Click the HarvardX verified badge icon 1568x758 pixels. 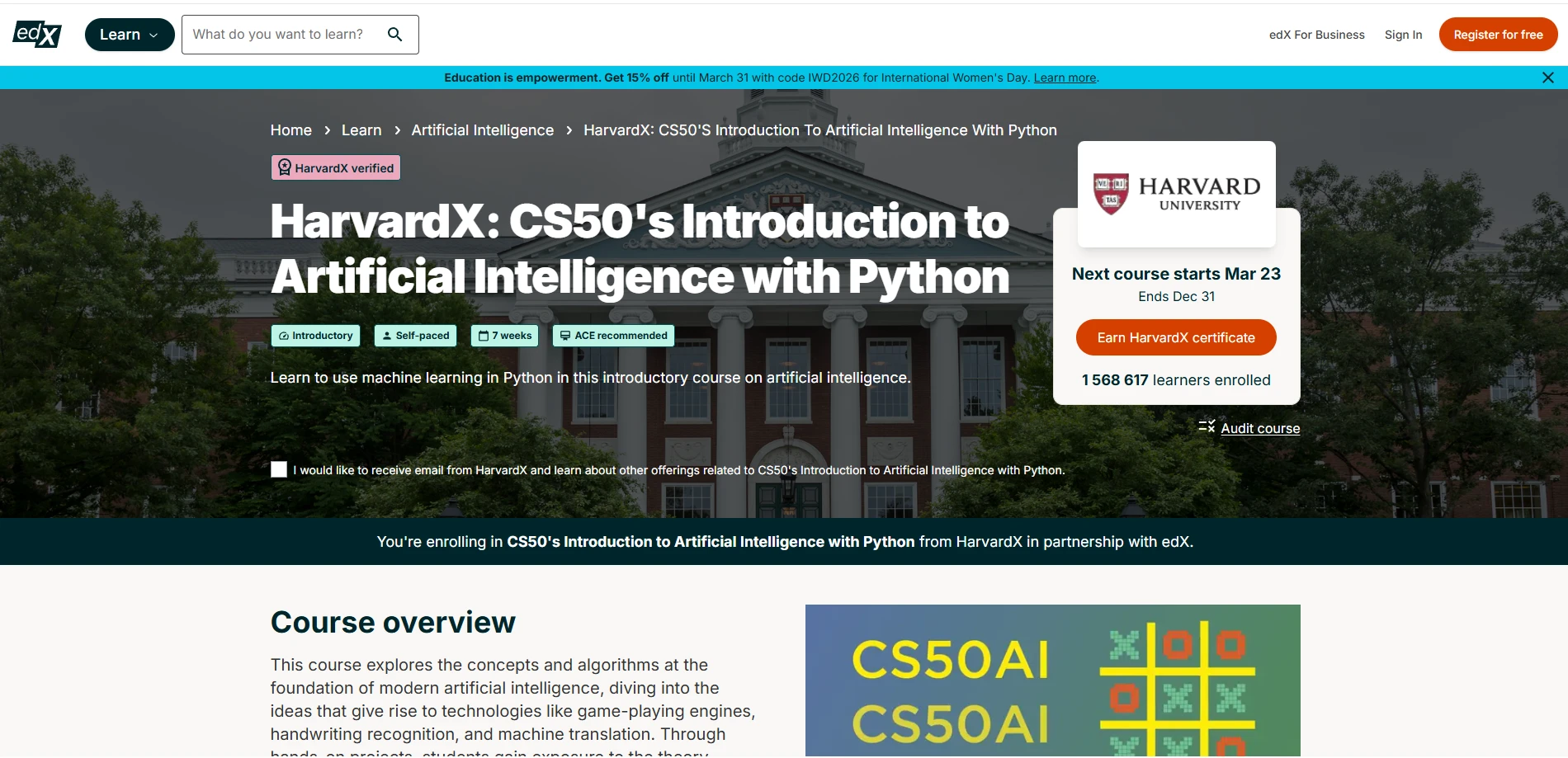pyautogui.click(x=286, y=167)
